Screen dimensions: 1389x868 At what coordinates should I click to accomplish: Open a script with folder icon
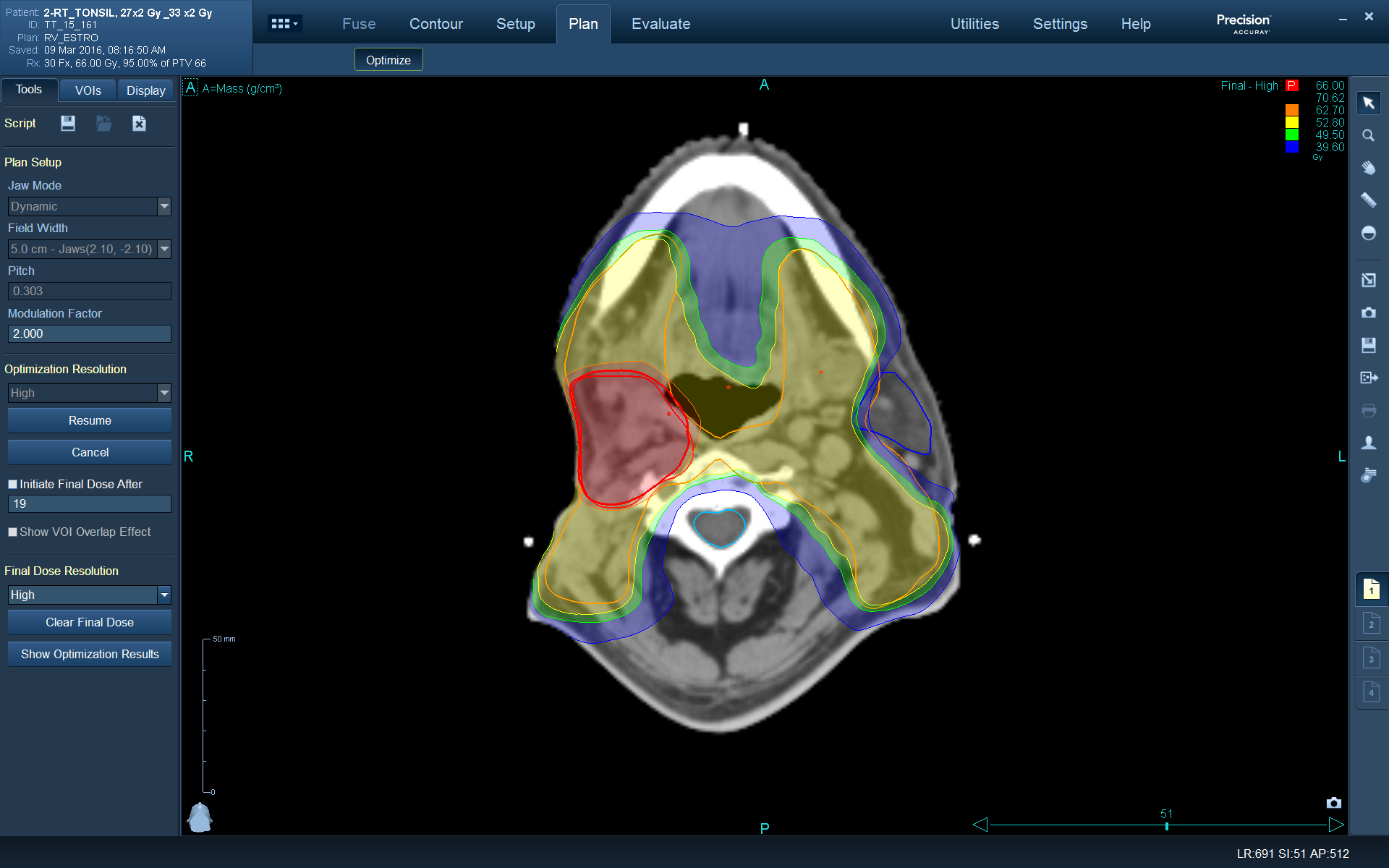[x=104, y=123]
